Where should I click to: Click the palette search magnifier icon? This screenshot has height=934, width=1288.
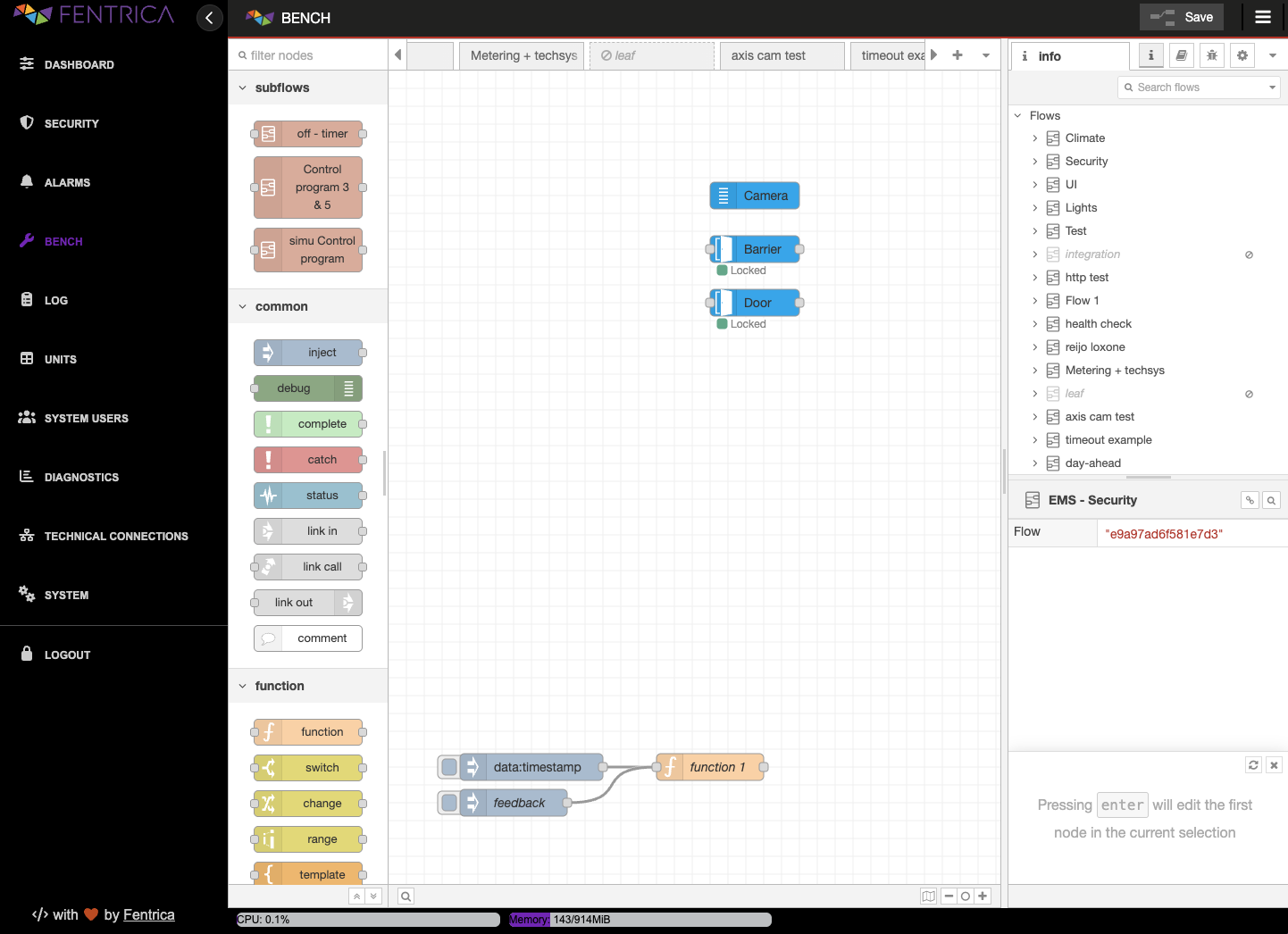406,896
